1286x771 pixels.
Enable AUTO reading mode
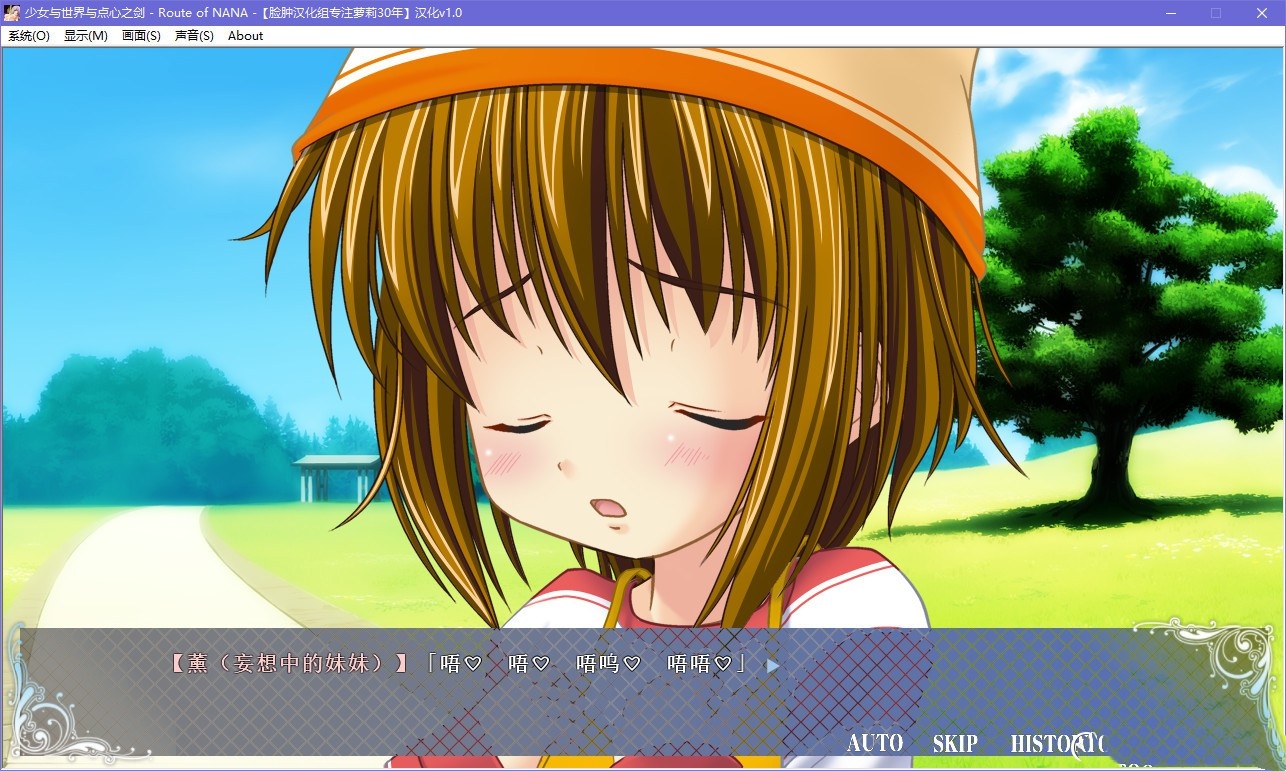pos(875,743)
